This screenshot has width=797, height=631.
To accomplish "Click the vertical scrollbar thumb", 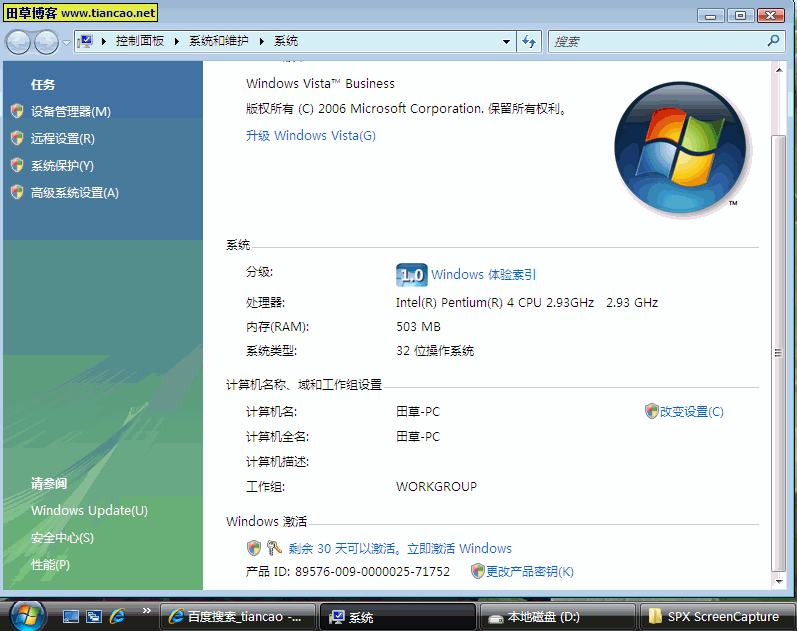I will (779, 353).
